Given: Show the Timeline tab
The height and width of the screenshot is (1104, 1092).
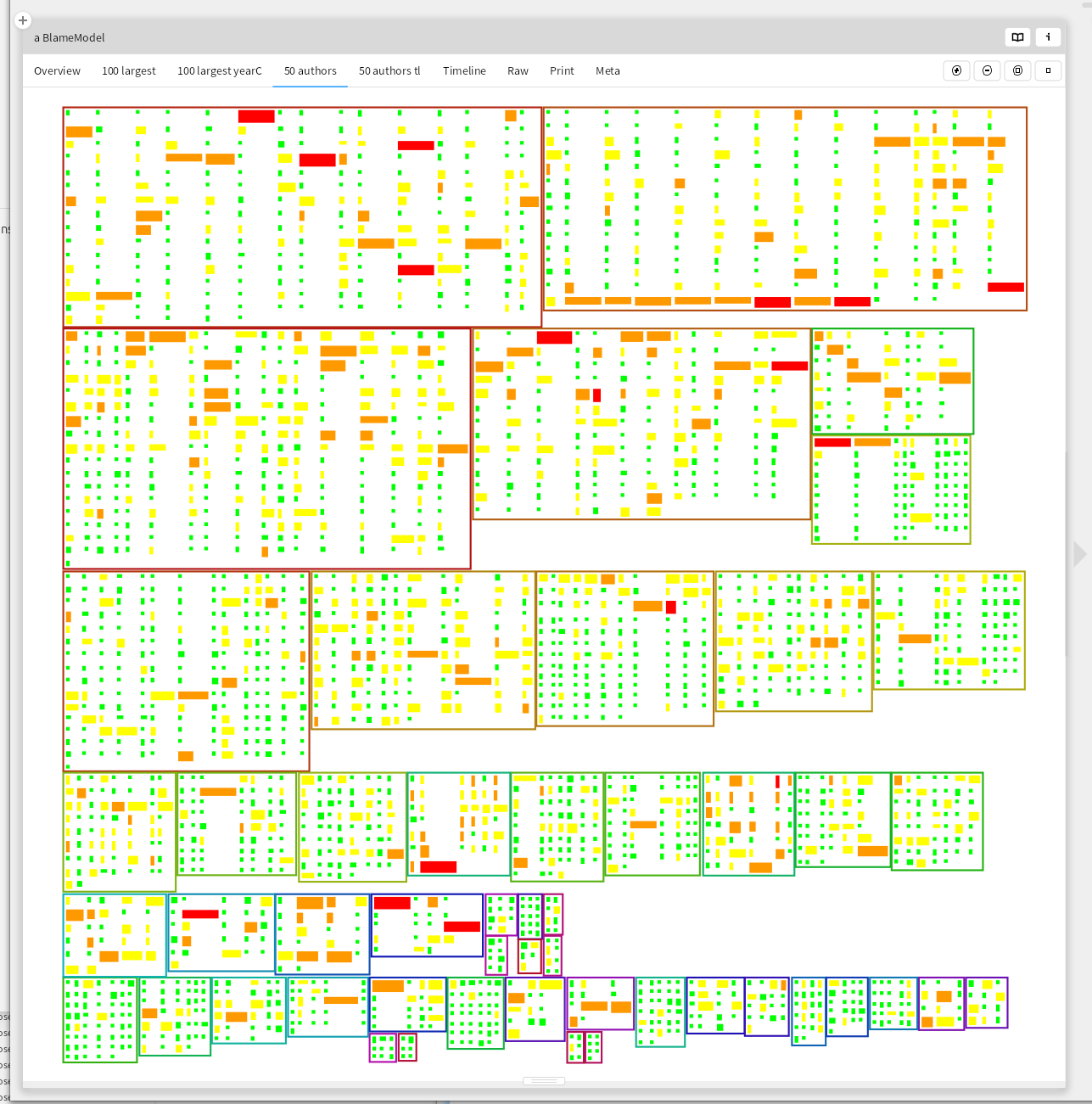Looking at the screenshot, I should [464, 71].
